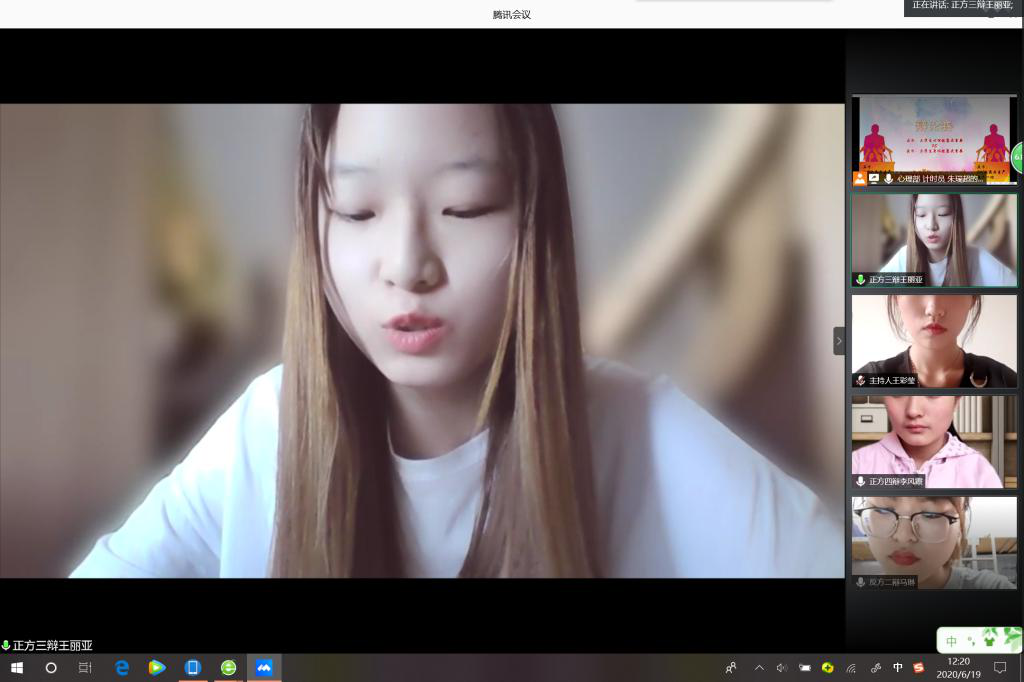
Task: Click the microphone icon on 主持人王彩莹 tile
Action: [860, 380]
